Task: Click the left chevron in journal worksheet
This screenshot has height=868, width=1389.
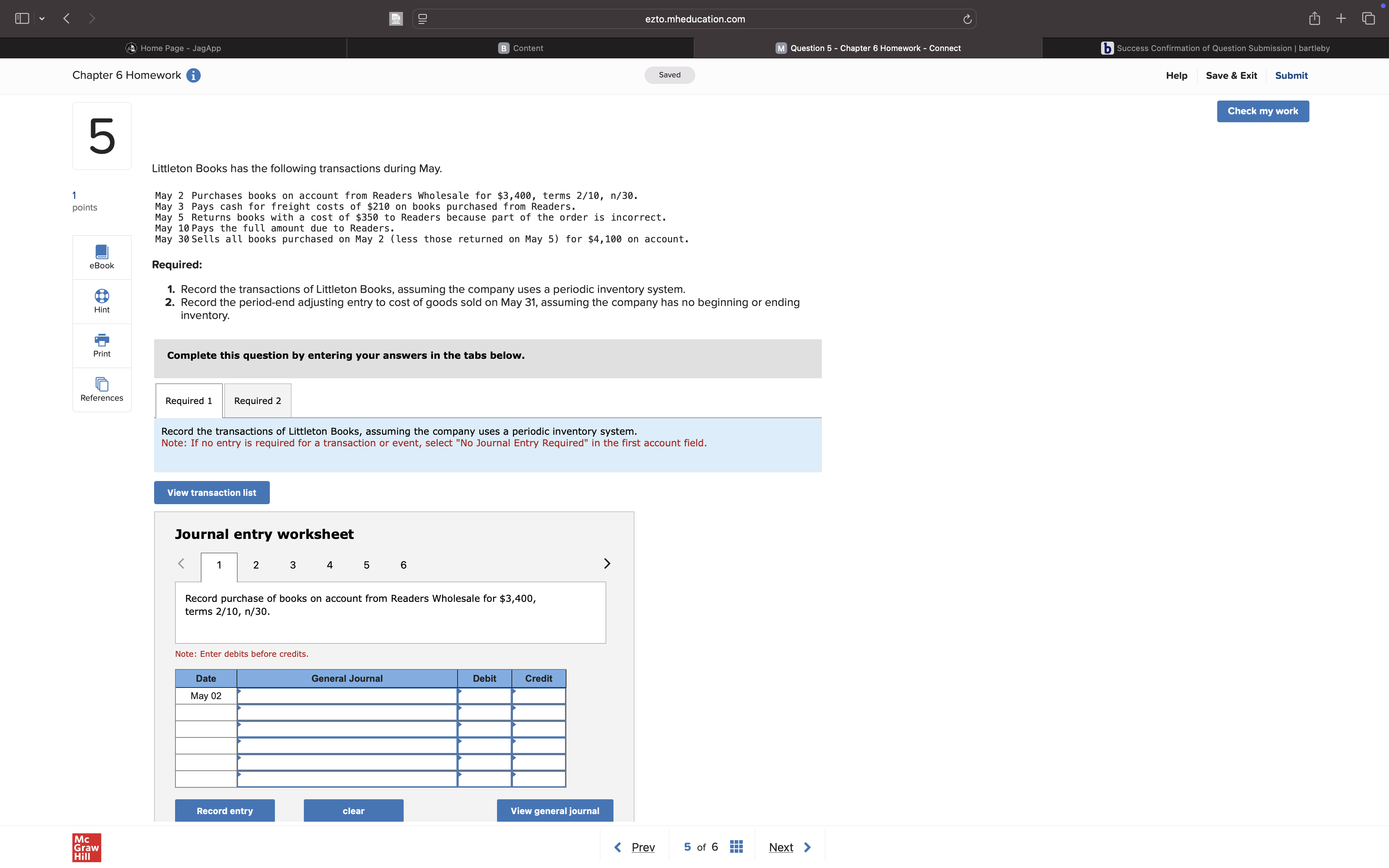Action: (x=181, y=564)
